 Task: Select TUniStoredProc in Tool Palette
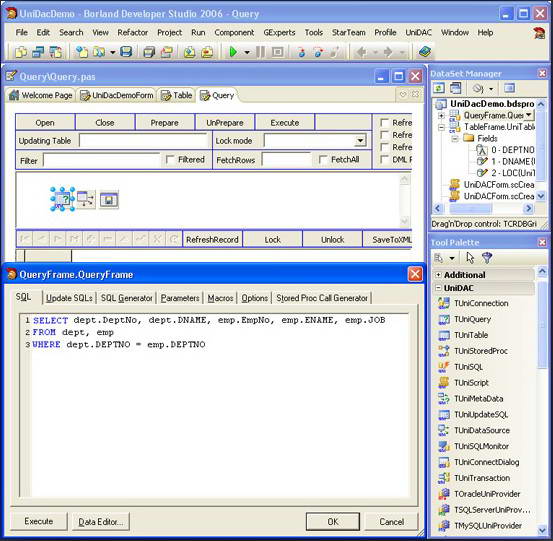click(481, 351)
